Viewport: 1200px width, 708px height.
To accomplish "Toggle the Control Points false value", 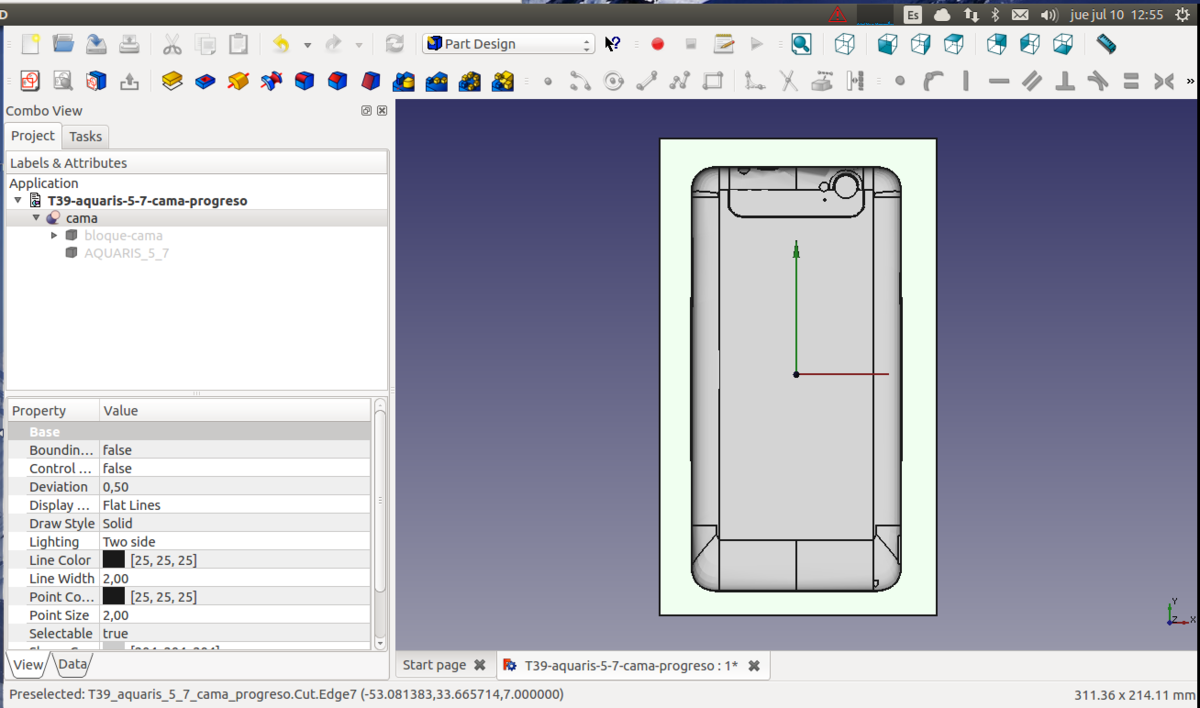I will click(x=117, y=468).
